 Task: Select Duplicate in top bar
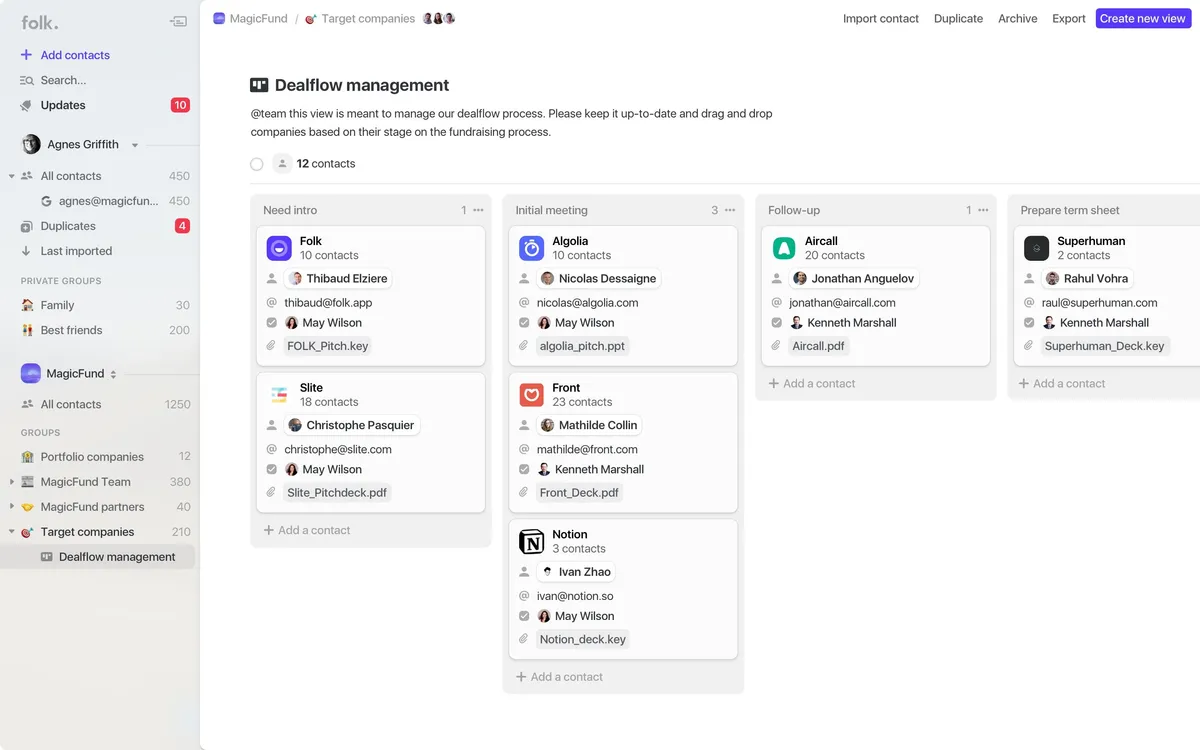point(958,18)
